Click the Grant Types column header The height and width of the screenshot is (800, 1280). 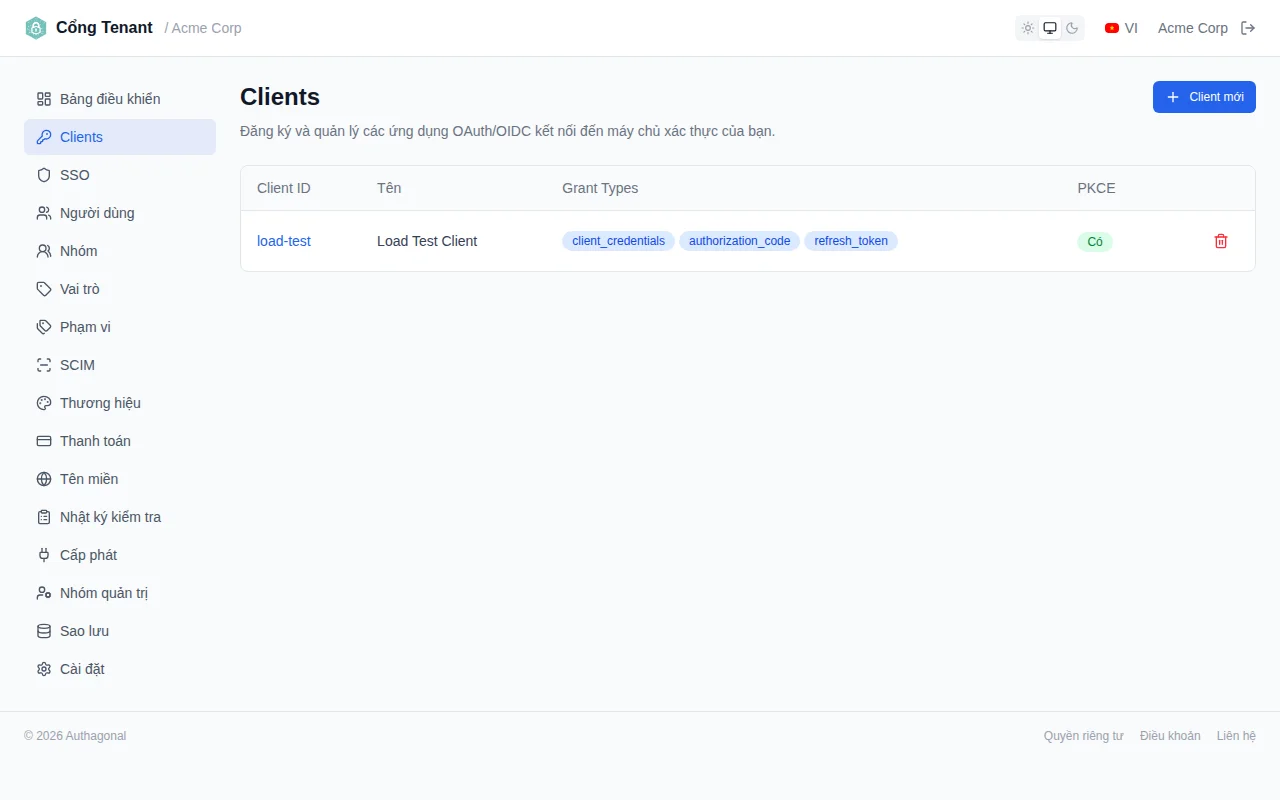(x=600, y=188)
